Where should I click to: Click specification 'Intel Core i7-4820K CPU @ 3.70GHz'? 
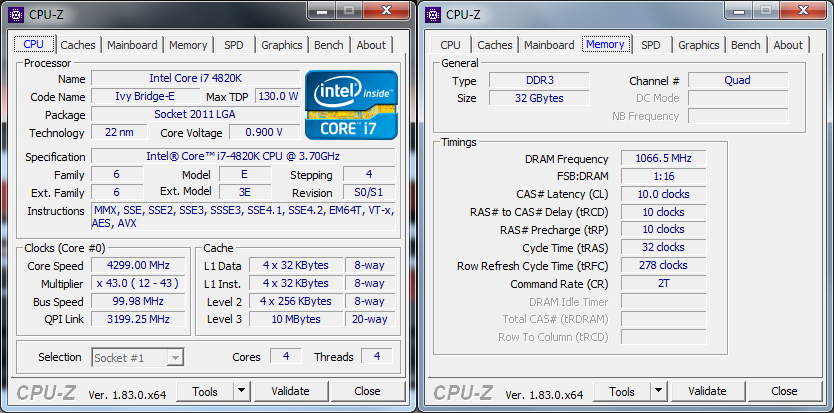point(243,156)
